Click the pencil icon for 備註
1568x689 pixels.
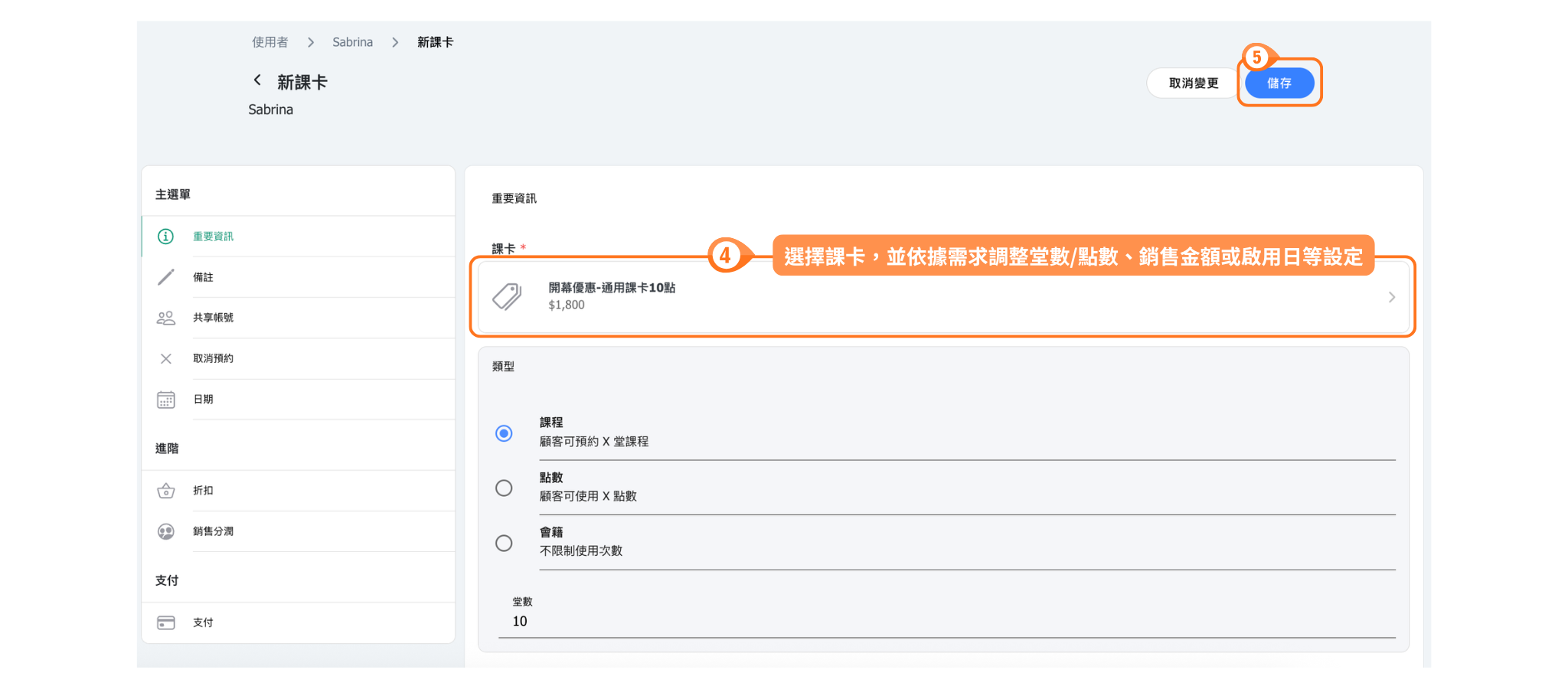pyautogui.click(x=165, y=277)
